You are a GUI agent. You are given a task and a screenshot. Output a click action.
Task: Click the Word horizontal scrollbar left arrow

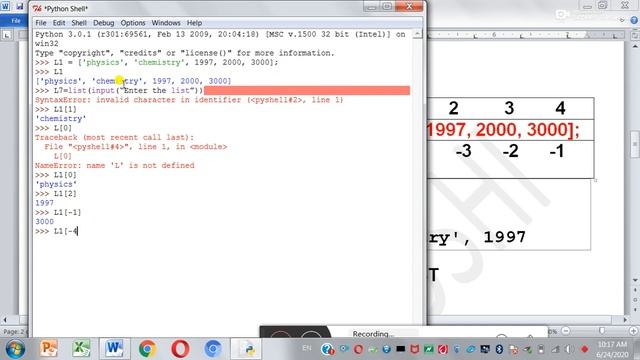pyautogui.click(x=5, y=320)
